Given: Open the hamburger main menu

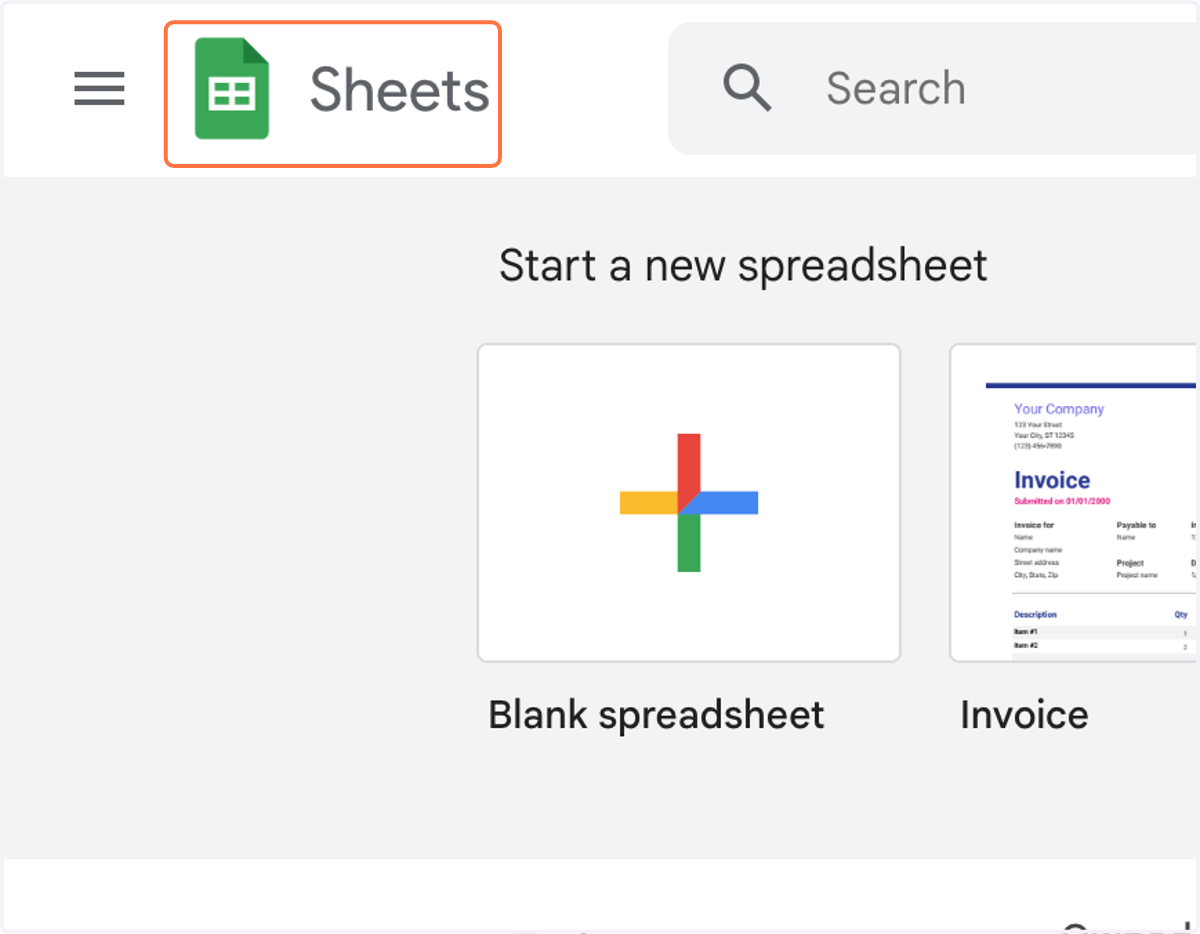Looking at the screenshot, I should [x=100, y=89].
